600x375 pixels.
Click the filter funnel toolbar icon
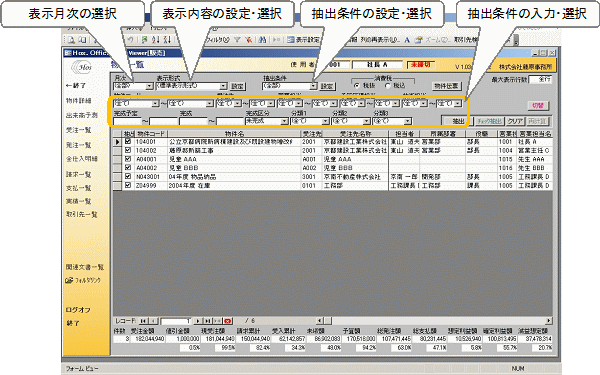pos(237,39)
